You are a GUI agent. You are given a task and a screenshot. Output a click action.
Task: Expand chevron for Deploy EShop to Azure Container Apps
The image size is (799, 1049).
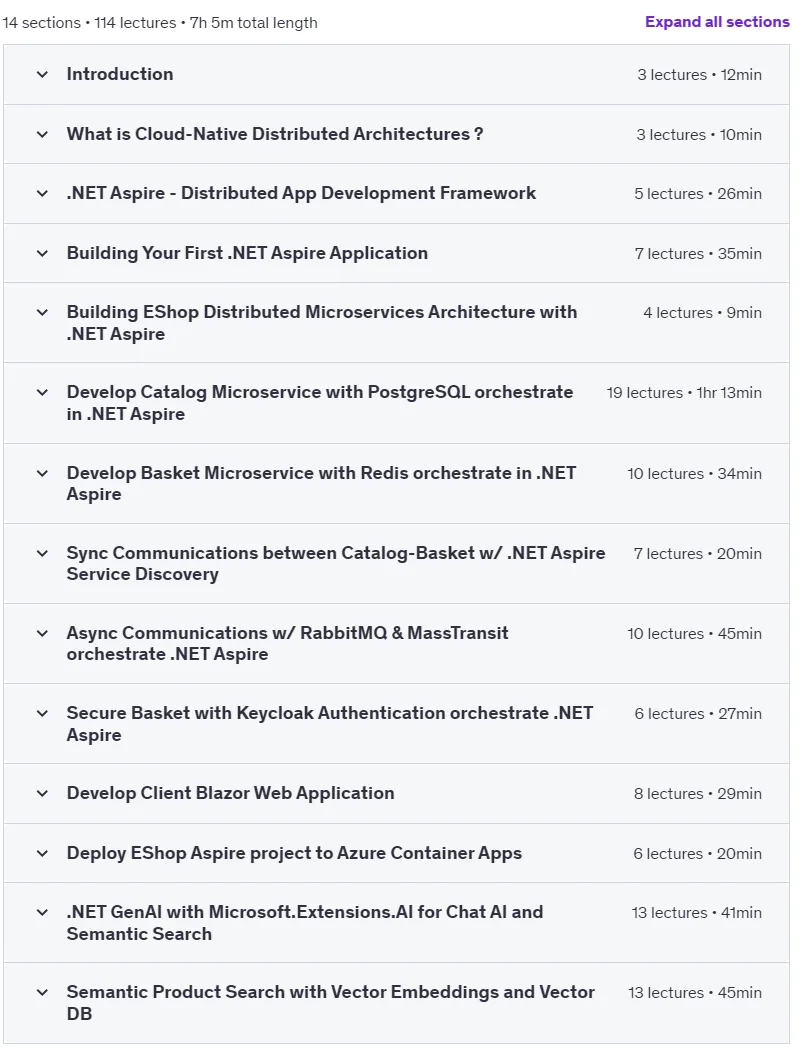[x=42, y=854]
